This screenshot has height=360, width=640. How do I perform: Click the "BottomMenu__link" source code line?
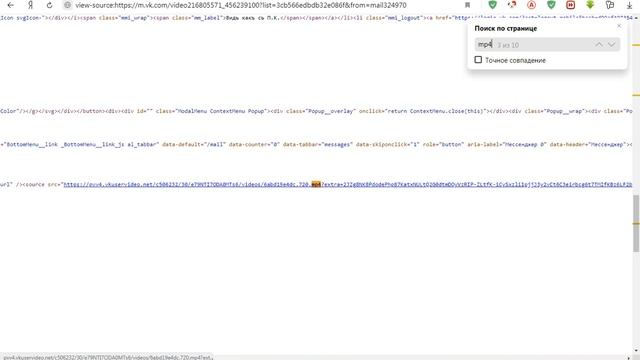[x=316, y=144]
